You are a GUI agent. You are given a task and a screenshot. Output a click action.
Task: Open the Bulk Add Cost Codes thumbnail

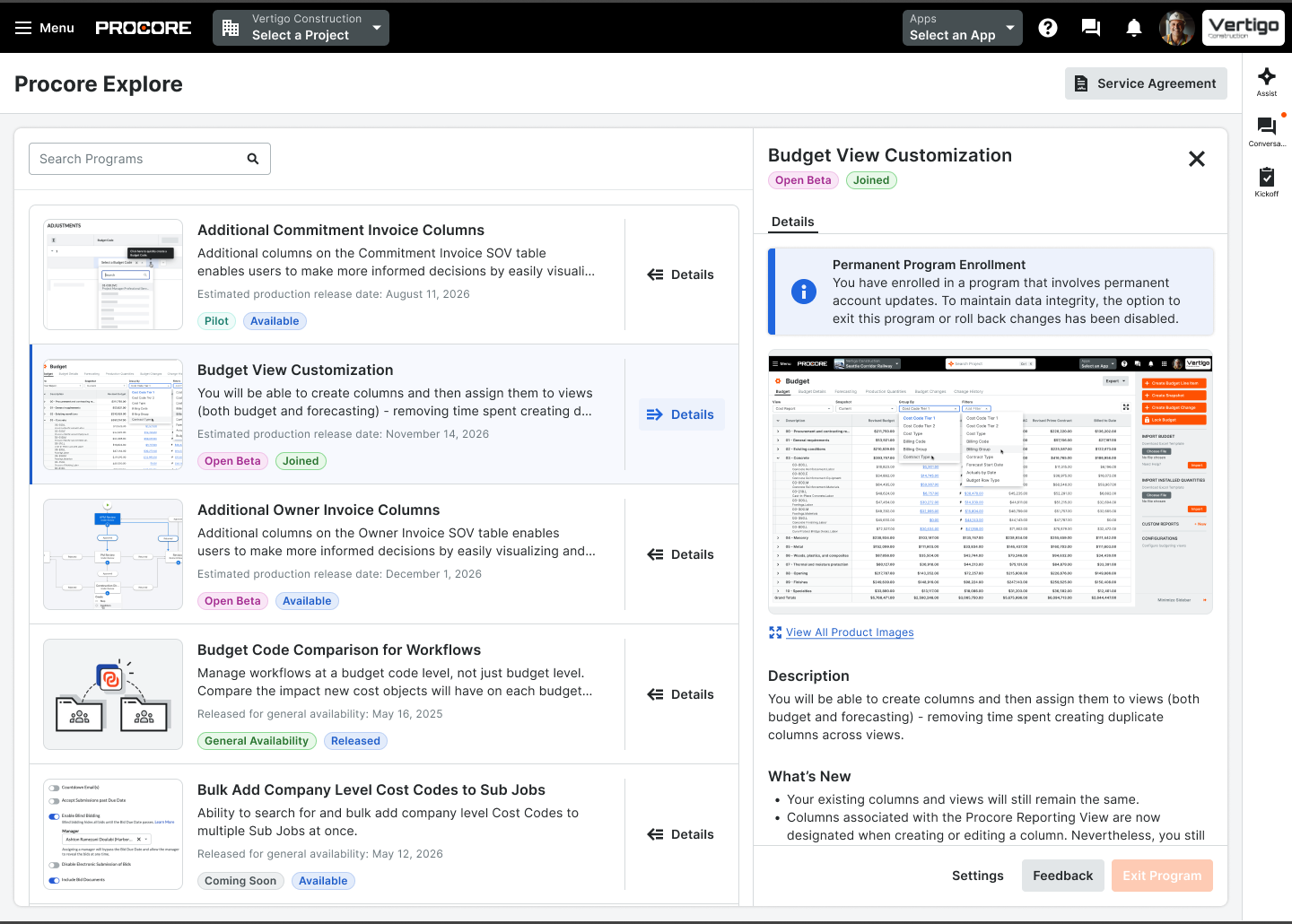click(x=113, y=834)
